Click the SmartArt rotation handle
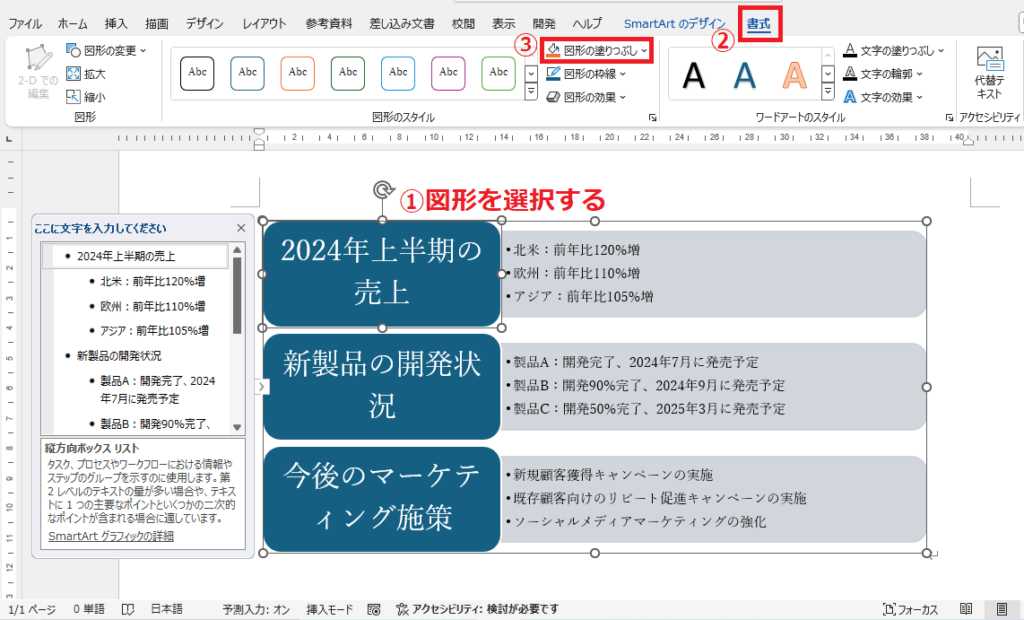Viewport: 1024px width, 620px height. point(383,190)
